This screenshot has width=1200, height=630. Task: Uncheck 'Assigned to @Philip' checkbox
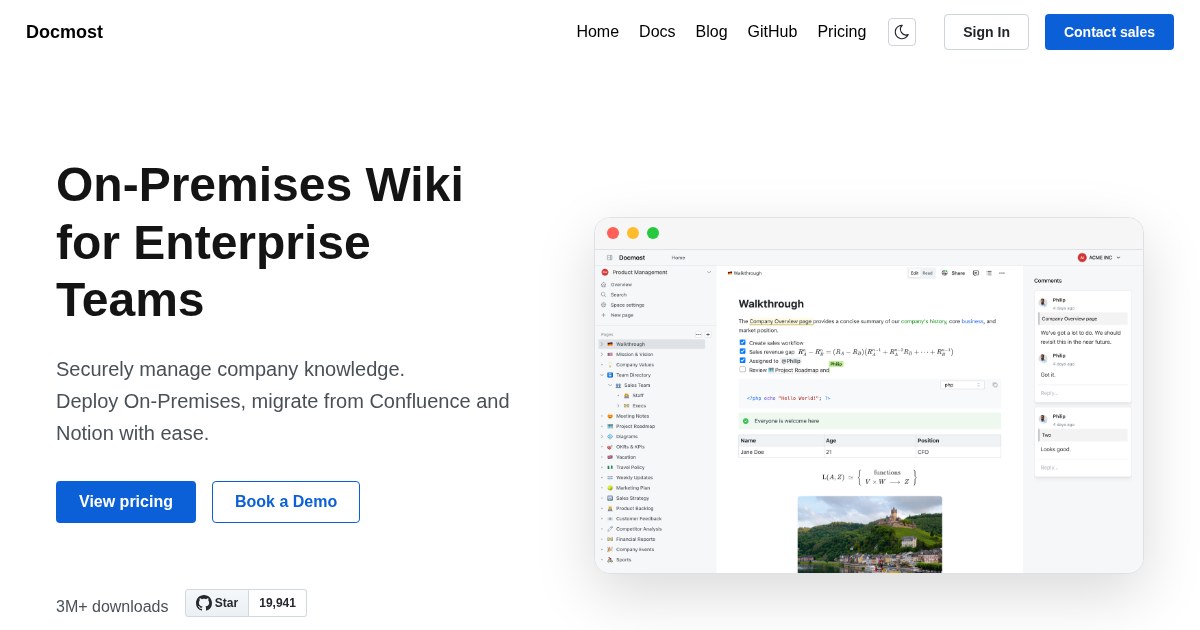click(x=742, y=360)
